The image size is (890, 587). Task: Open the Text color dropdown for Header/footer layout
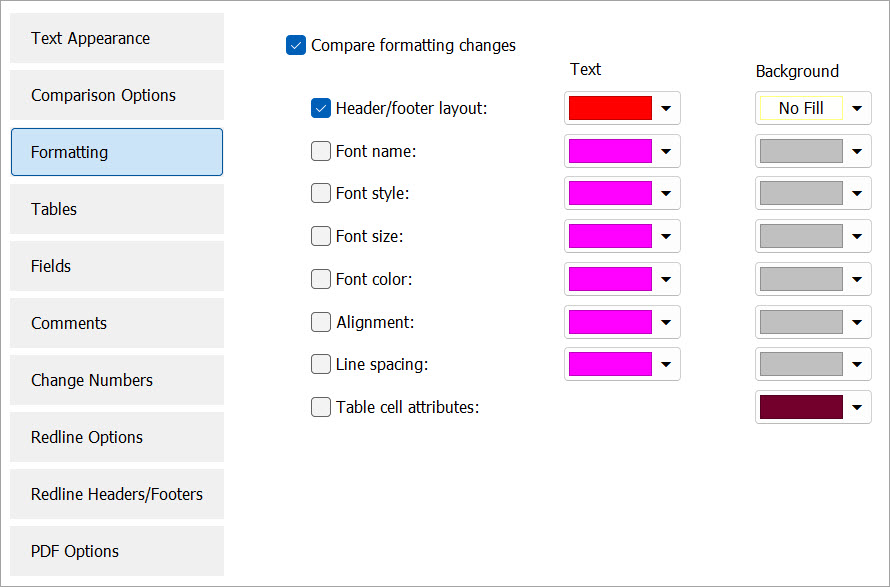tap(666, 108)
